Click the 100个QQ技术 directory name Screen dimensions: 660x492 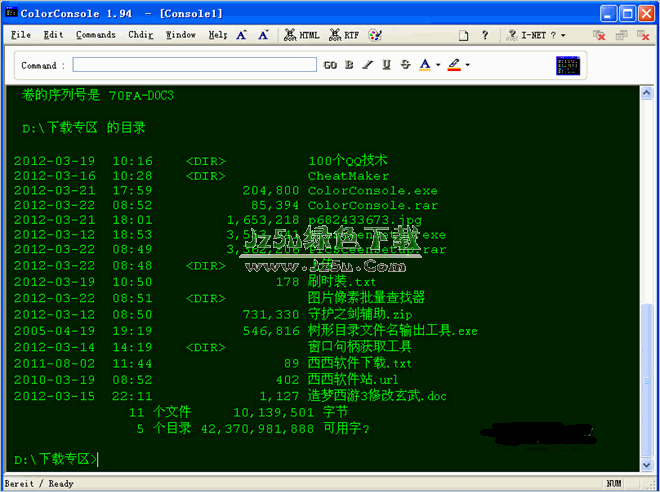[348, 160]
